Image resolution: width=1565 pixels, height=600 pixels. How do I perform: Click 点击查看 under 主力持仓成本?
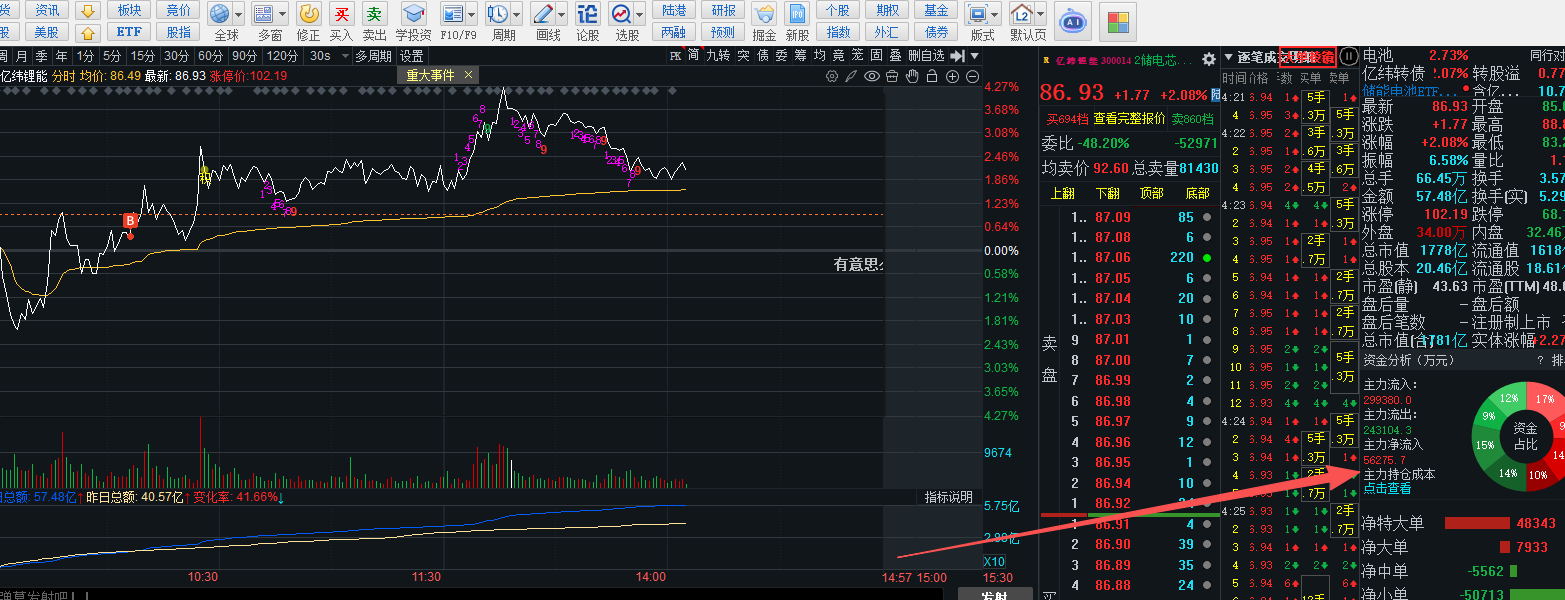[1387, 488]
